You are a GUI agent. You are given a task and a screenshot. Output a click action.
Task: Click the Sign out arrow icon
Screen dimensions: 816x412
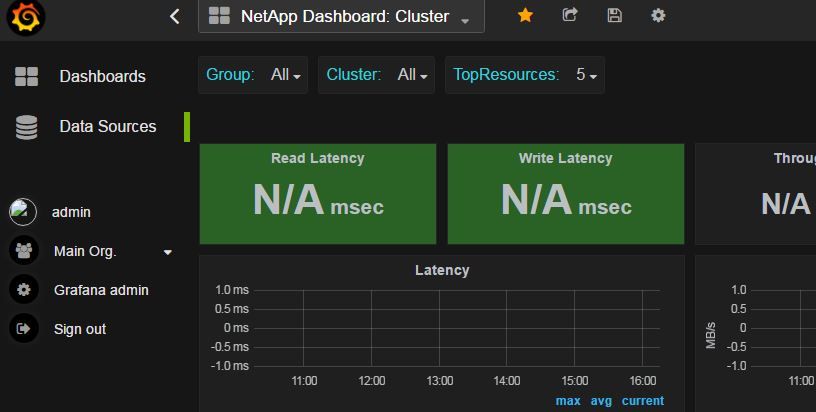tap(23, 328)
